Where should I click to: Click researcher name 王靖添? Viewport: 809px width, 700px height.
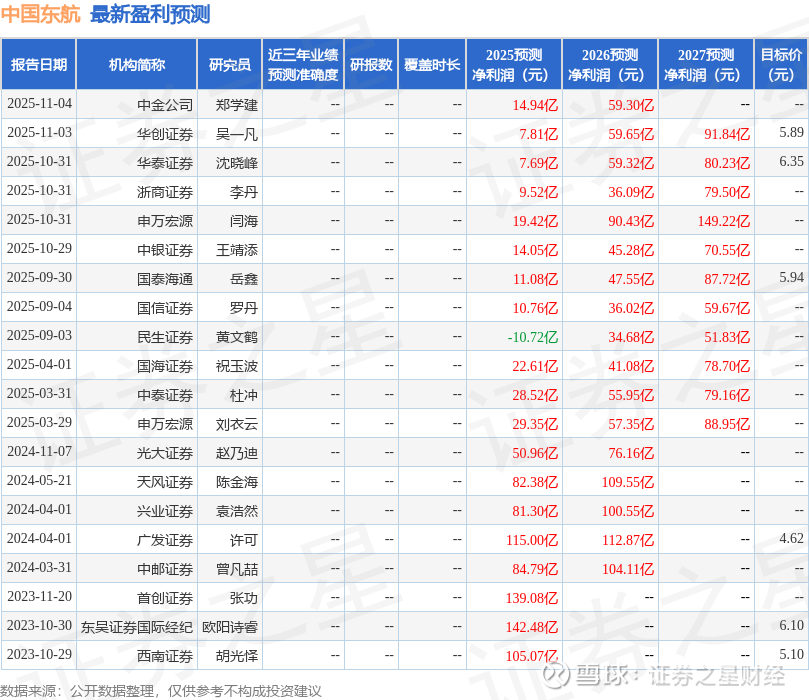click(x=237, y=250)
